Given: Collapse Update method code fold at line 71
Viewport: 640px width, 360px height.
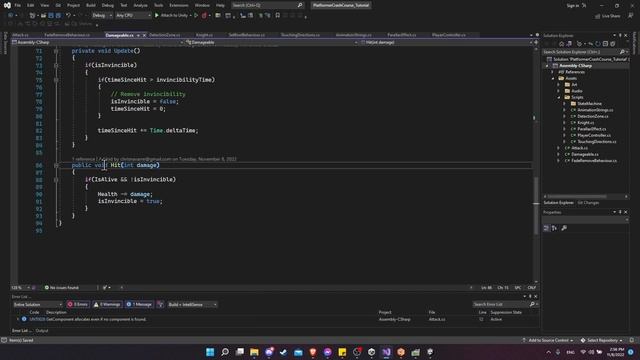Looking at the screenshot, I should 56,51.
